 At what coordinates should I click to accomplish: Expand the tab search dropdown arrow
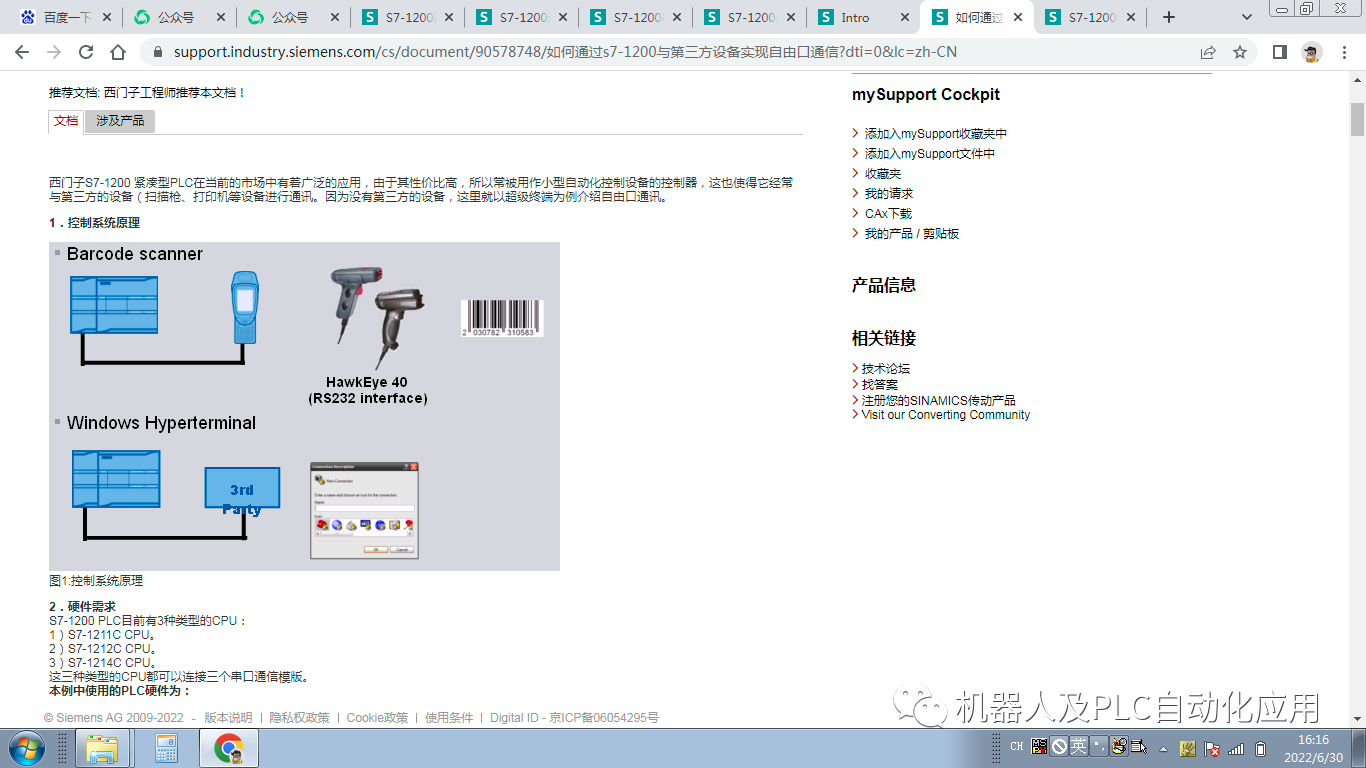click(x=1247, y=17)
